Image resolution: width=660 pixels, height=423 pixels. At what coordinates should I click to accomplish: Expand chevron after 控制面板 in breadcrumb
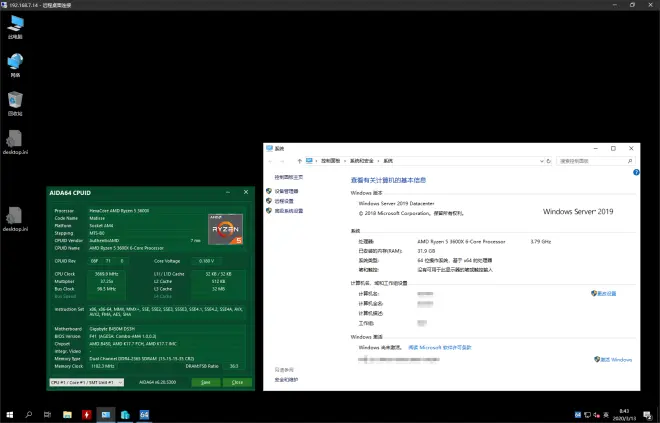(x=345, y=161)
